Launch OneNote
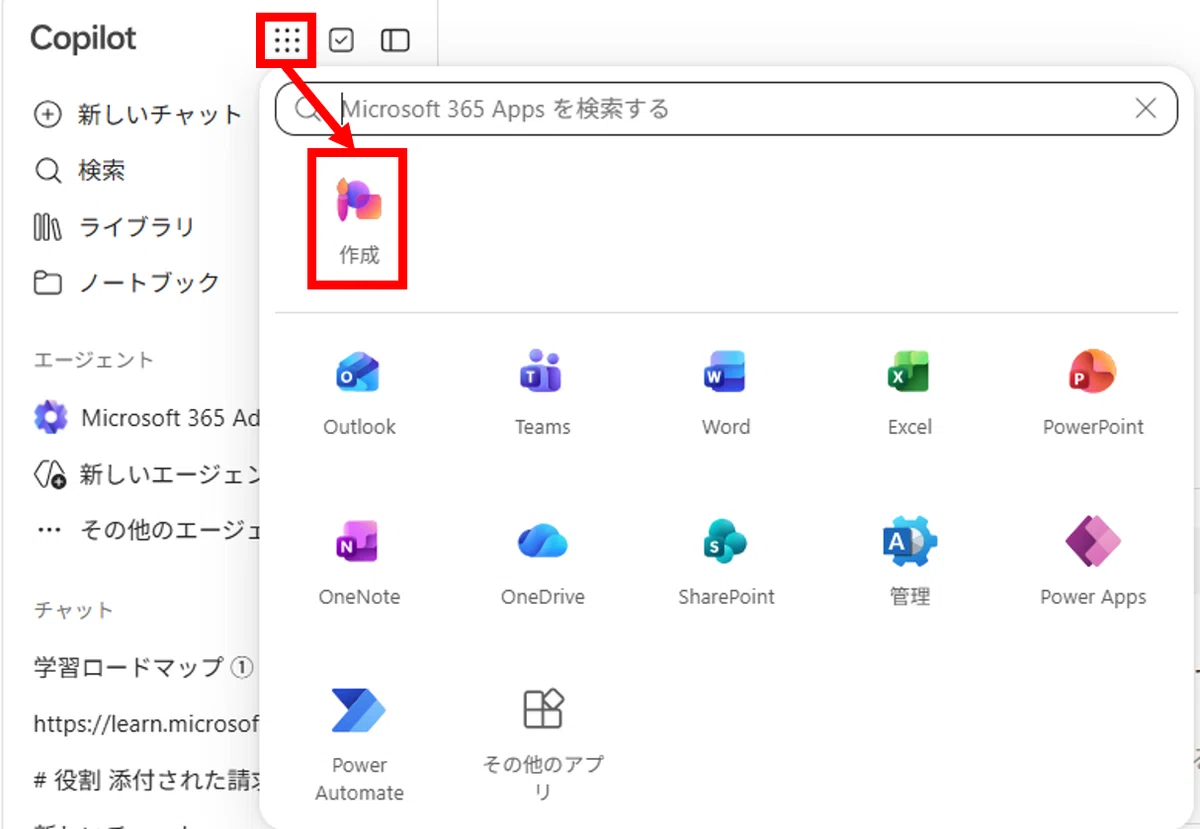Image resolution: width=1200 pixels, height=829 pixels. (359, 563)
